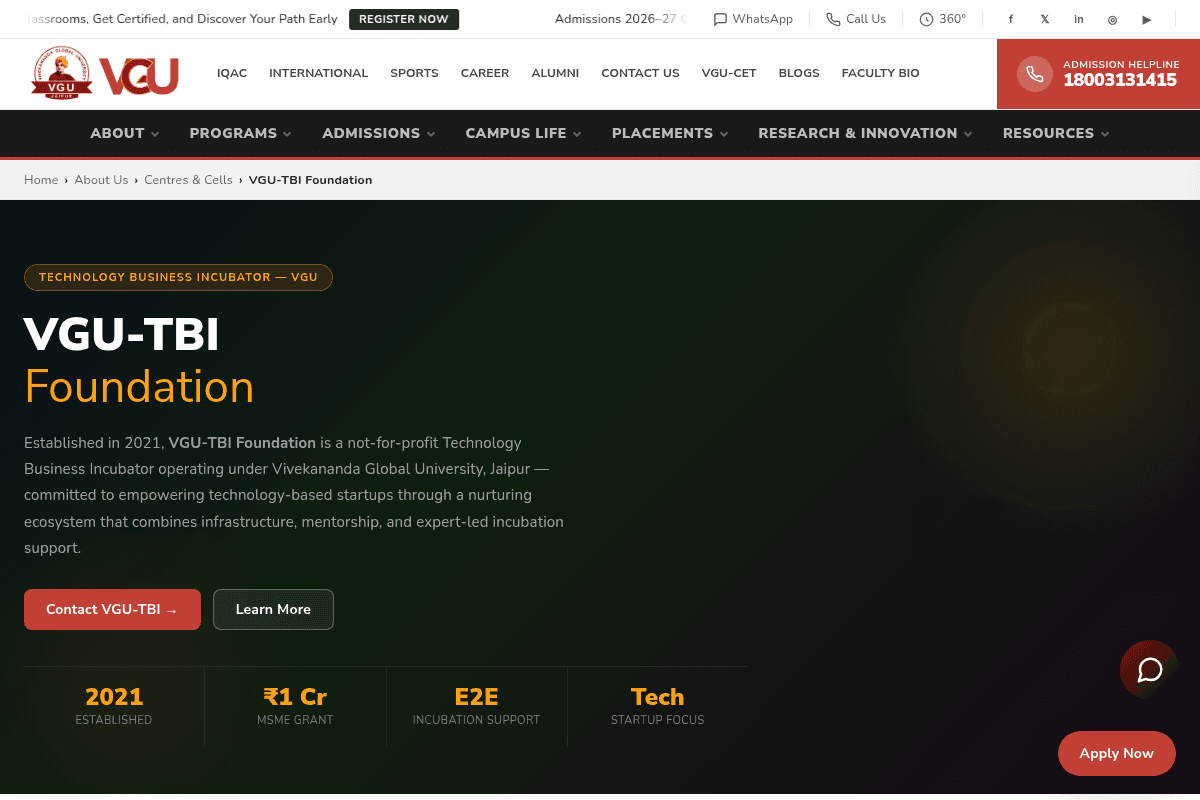Open the X (Twitter) social icon
This screenshot has width=1200, height=800.
(1045, 19)
